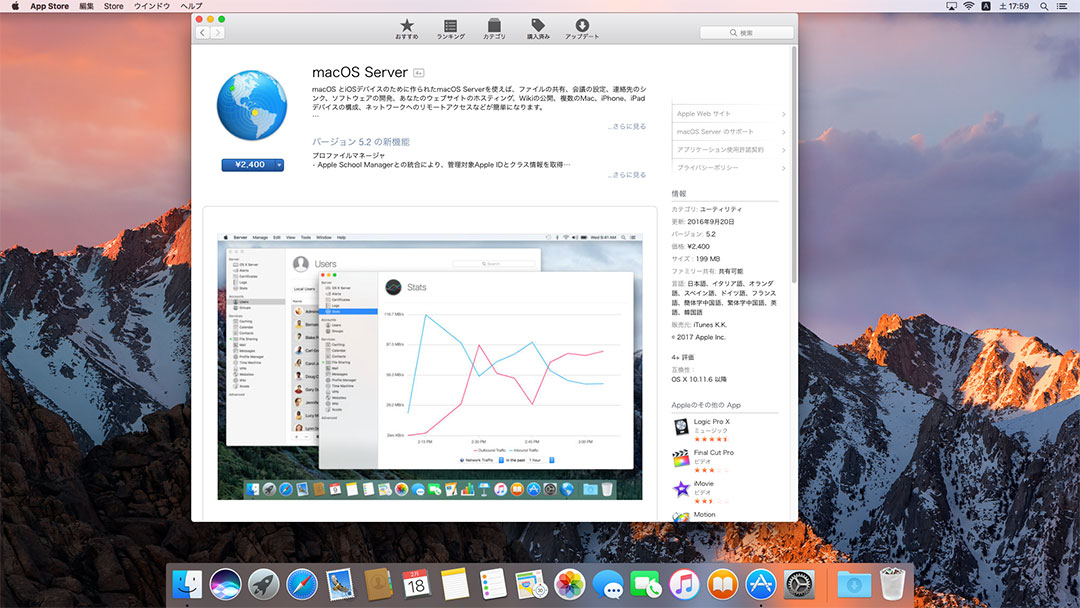Screen dimensions: 1080x608
Task: Open the アップデート tab
Action: [x=582, y=29]
